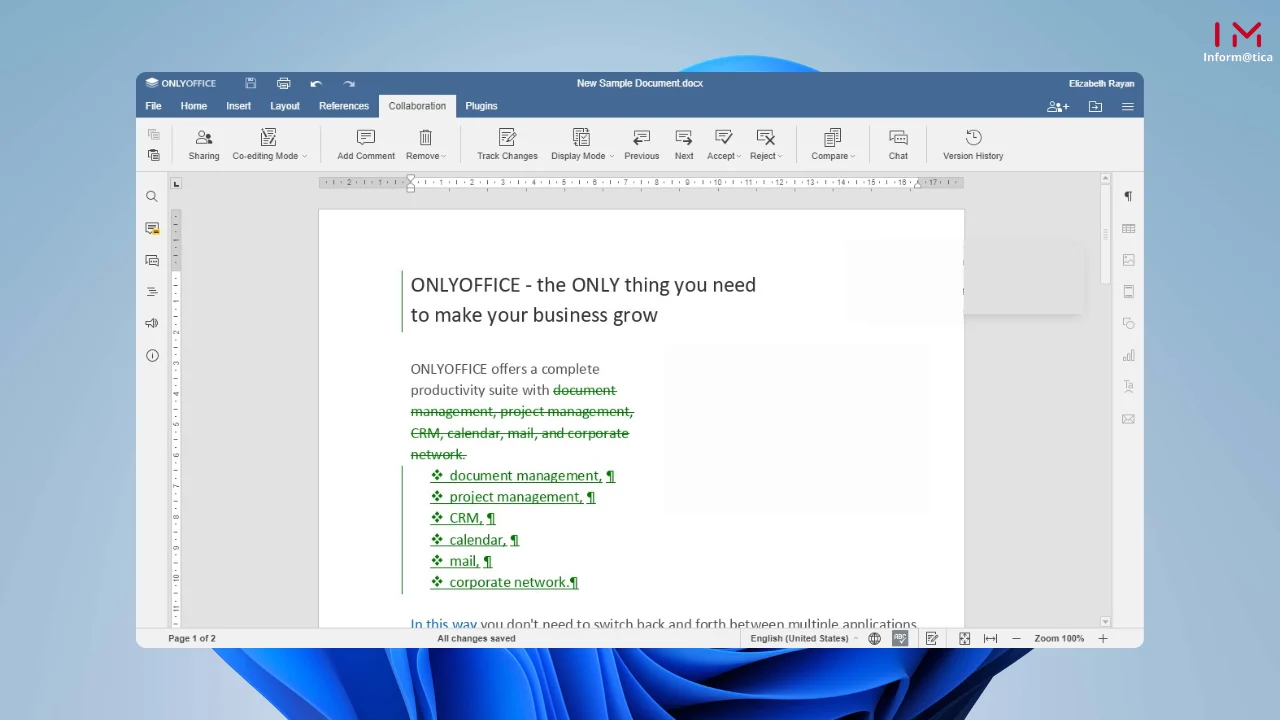Click the Save icon in title bar

pyautogui.click(x=251, y=83)
